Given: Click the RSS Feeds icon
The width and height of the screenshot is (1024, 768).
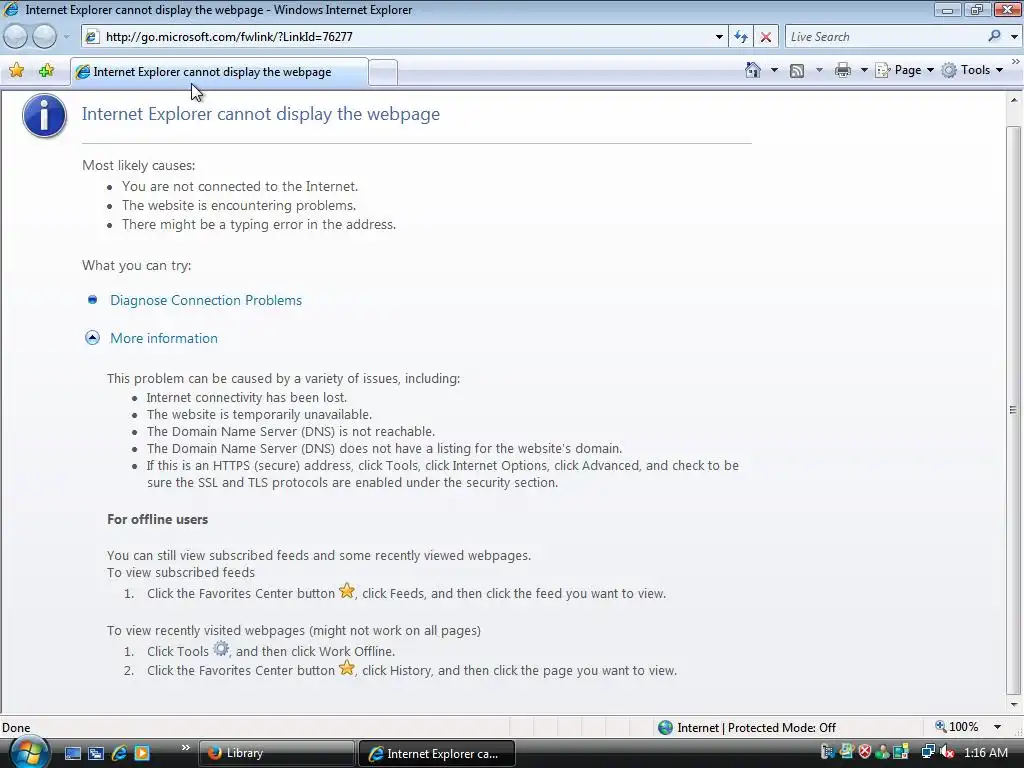Looking at the screenshot, I should click(x=797, y=71).
